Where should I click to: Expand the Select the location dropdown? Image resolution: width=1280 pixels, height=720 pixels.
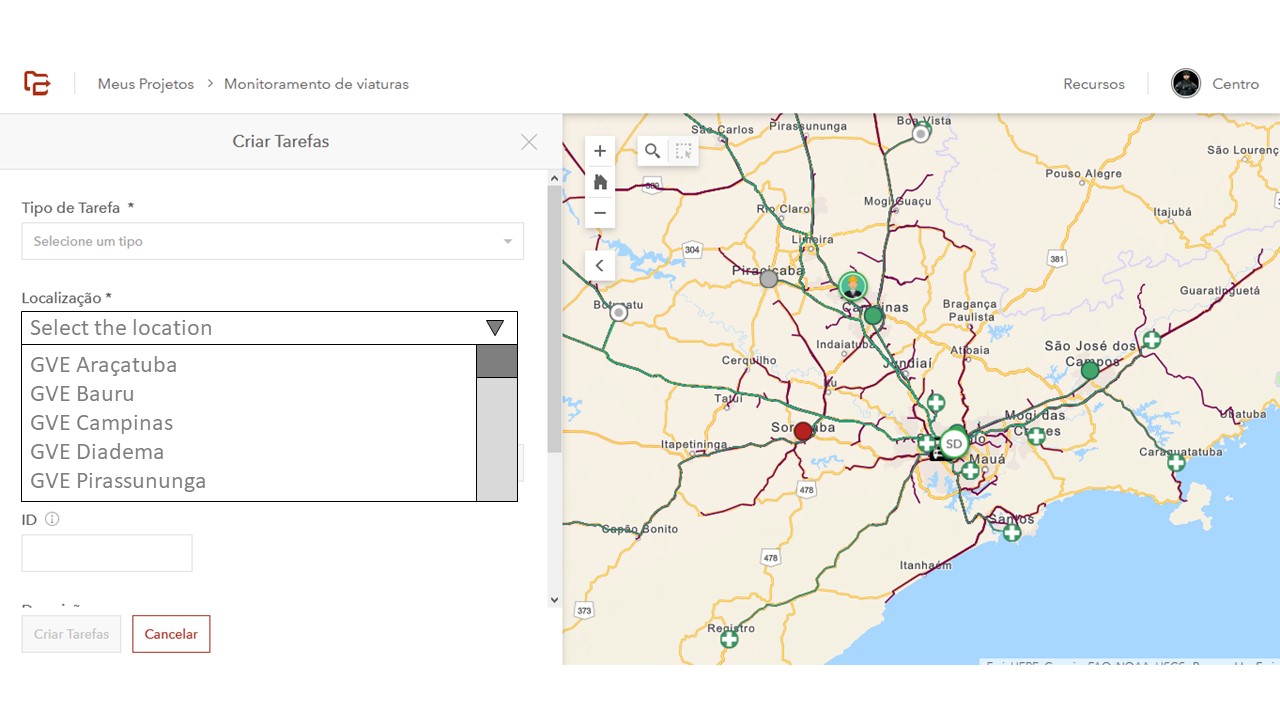pyautogui.click(x=270, y=328)
